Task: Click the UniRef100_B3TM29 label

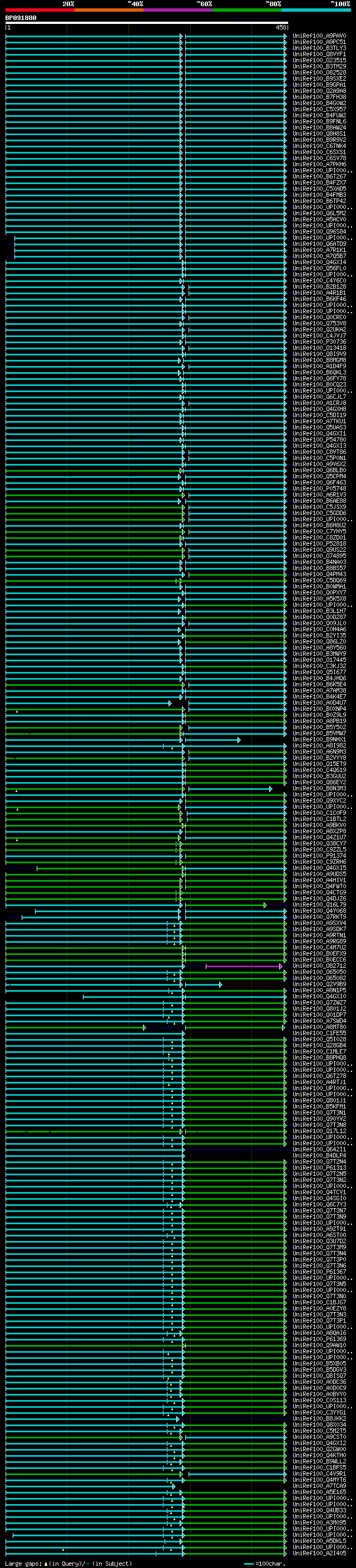Action: 319,66
